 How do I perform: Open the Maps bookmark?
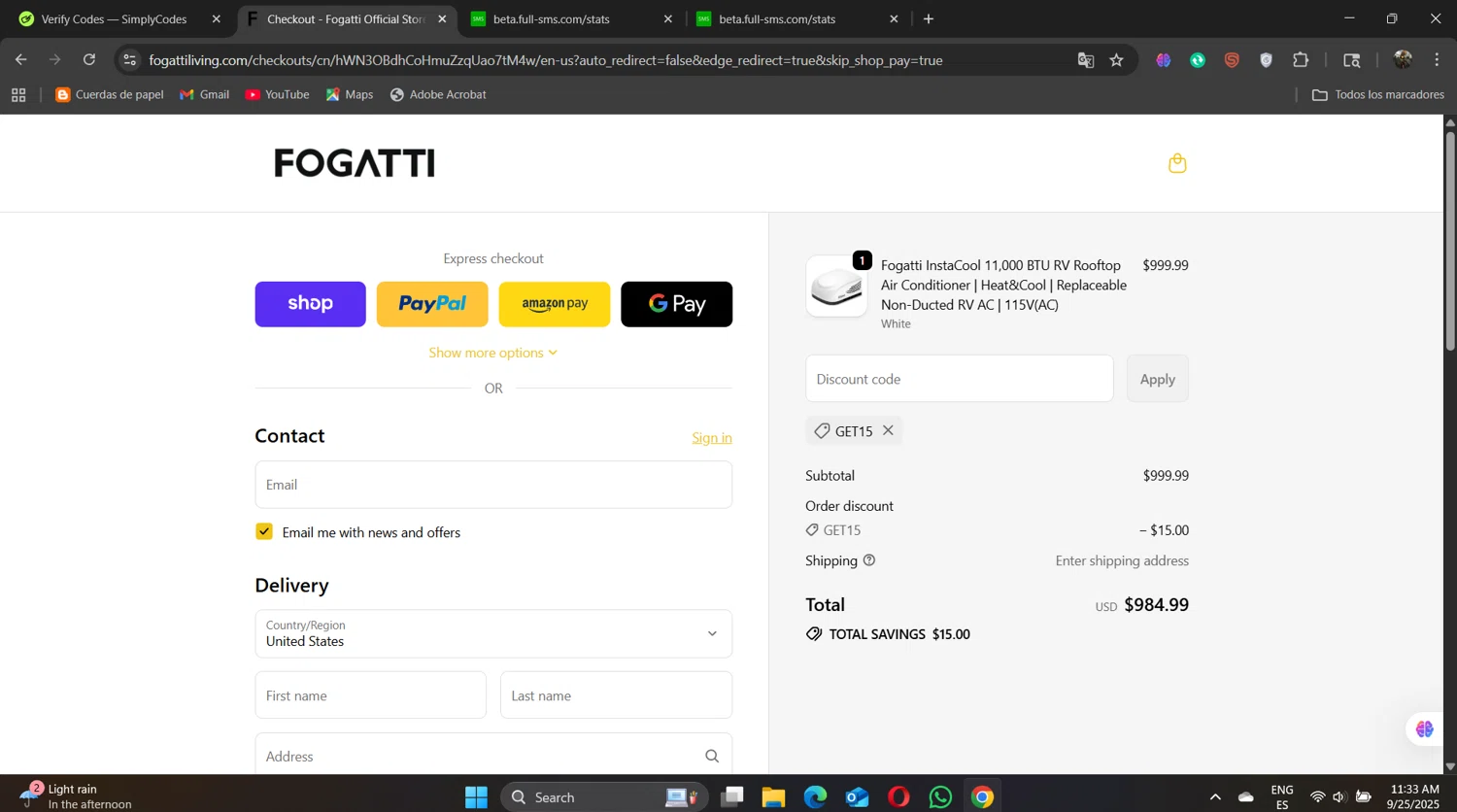click(350, 94)
